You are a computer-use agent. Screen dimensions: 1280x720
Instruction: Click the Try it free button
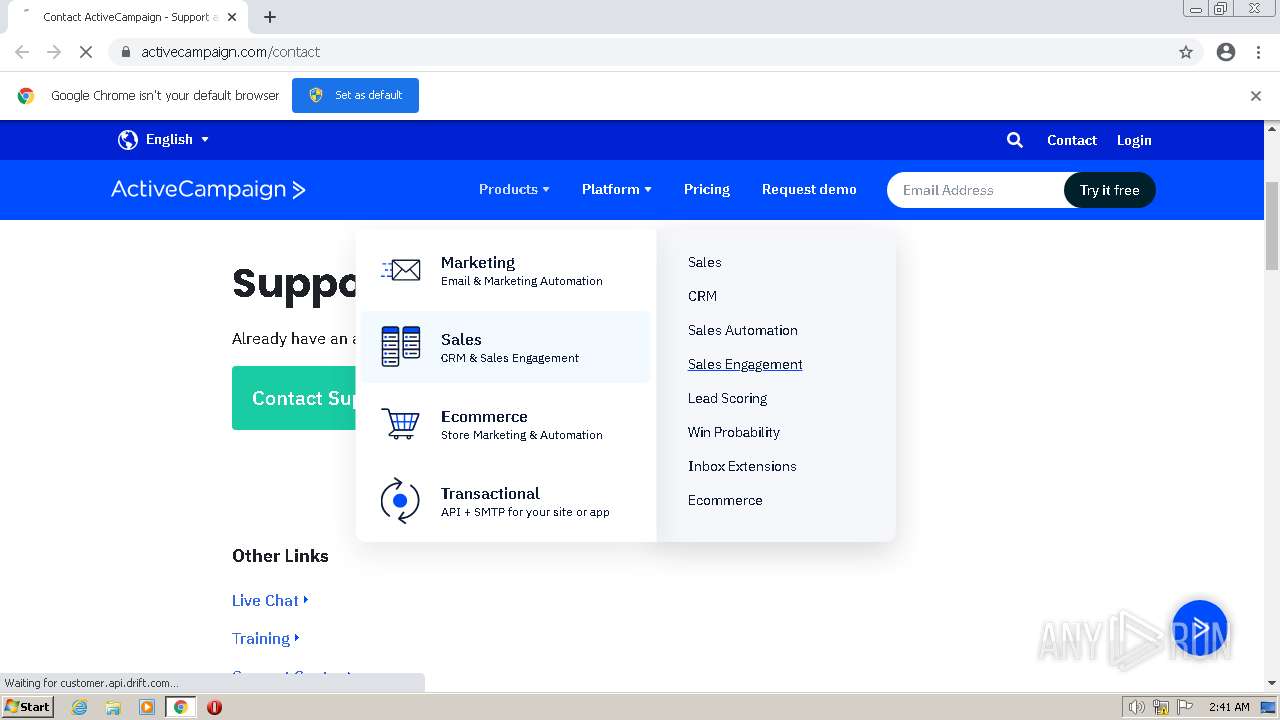coord(1109,190)
